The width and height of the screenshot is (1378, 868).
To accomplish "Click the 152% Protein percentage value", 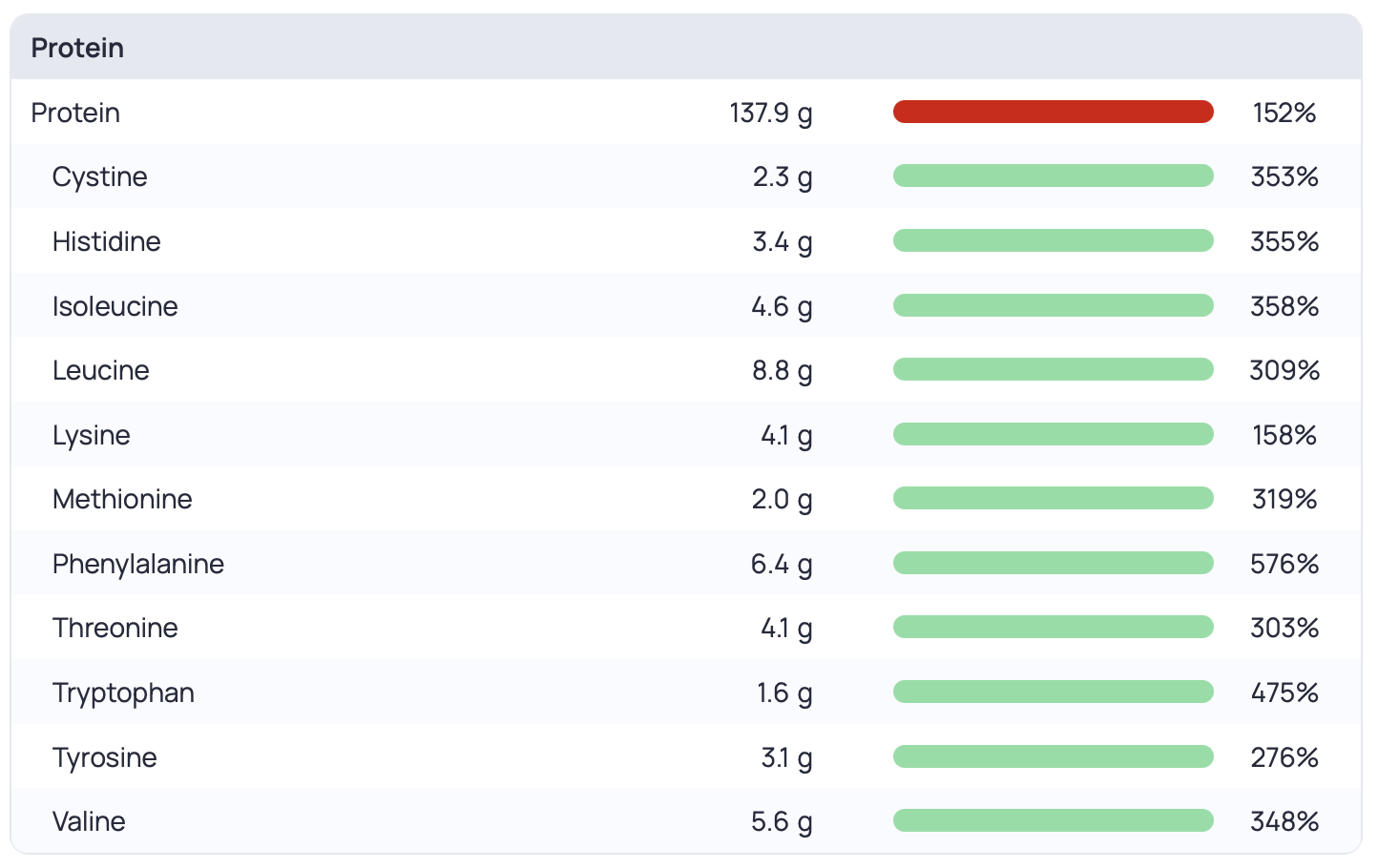I will pyautogui.click(x=1284, y=113).
